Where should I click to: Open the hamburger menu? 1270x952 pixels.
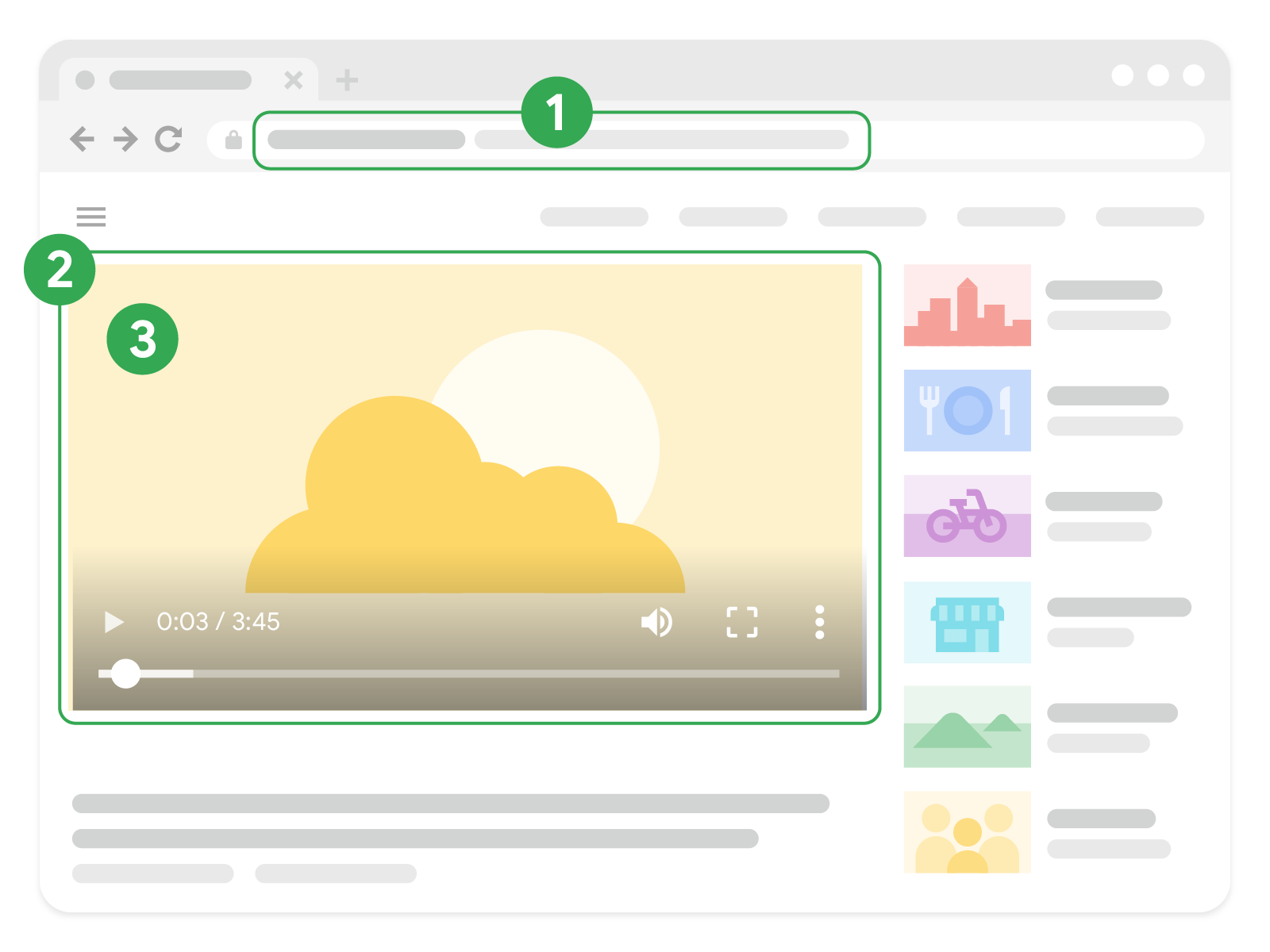pyautogui.click(x=91, y=217)
